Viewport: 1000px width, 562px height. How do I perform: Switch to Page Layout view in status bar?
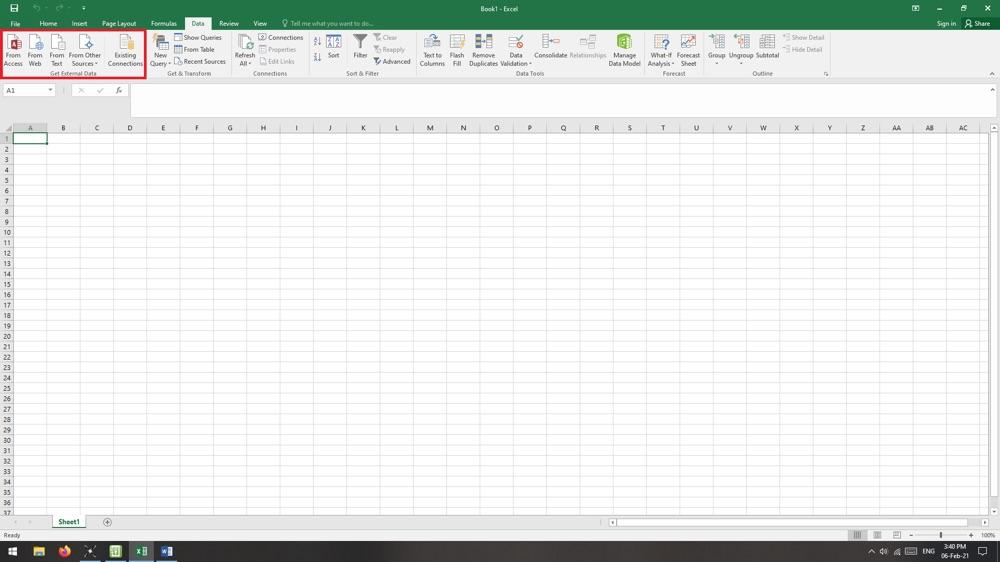(877, 535)
